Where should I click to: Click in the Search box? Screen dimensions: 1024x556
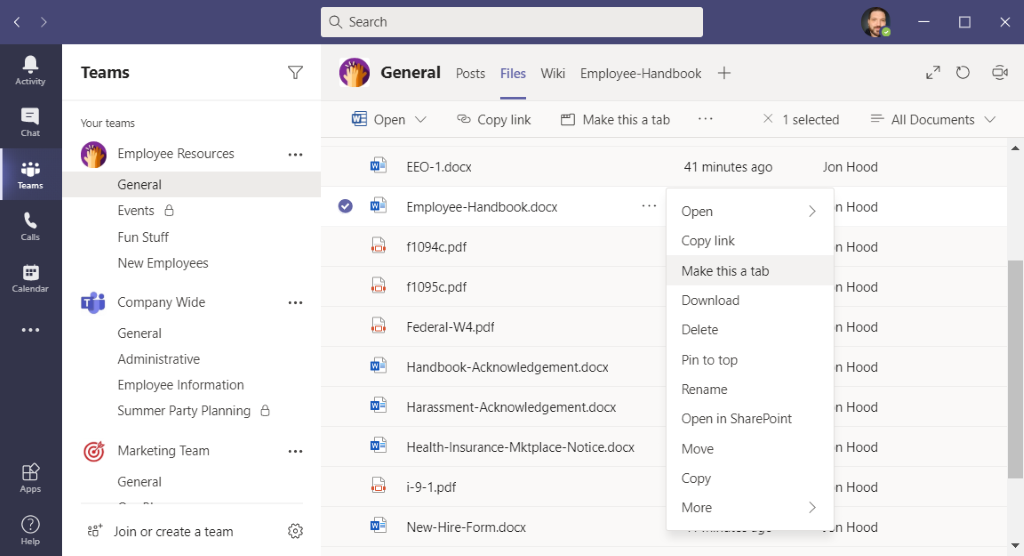[511, 22]
